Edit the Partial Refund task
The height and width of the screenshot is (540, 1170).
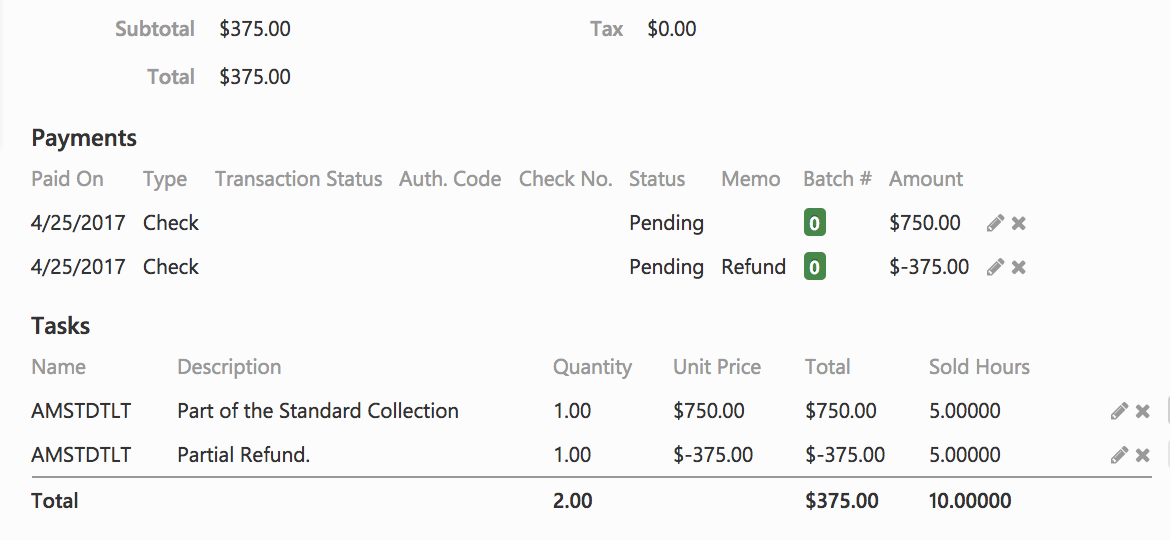[1119, 455]
